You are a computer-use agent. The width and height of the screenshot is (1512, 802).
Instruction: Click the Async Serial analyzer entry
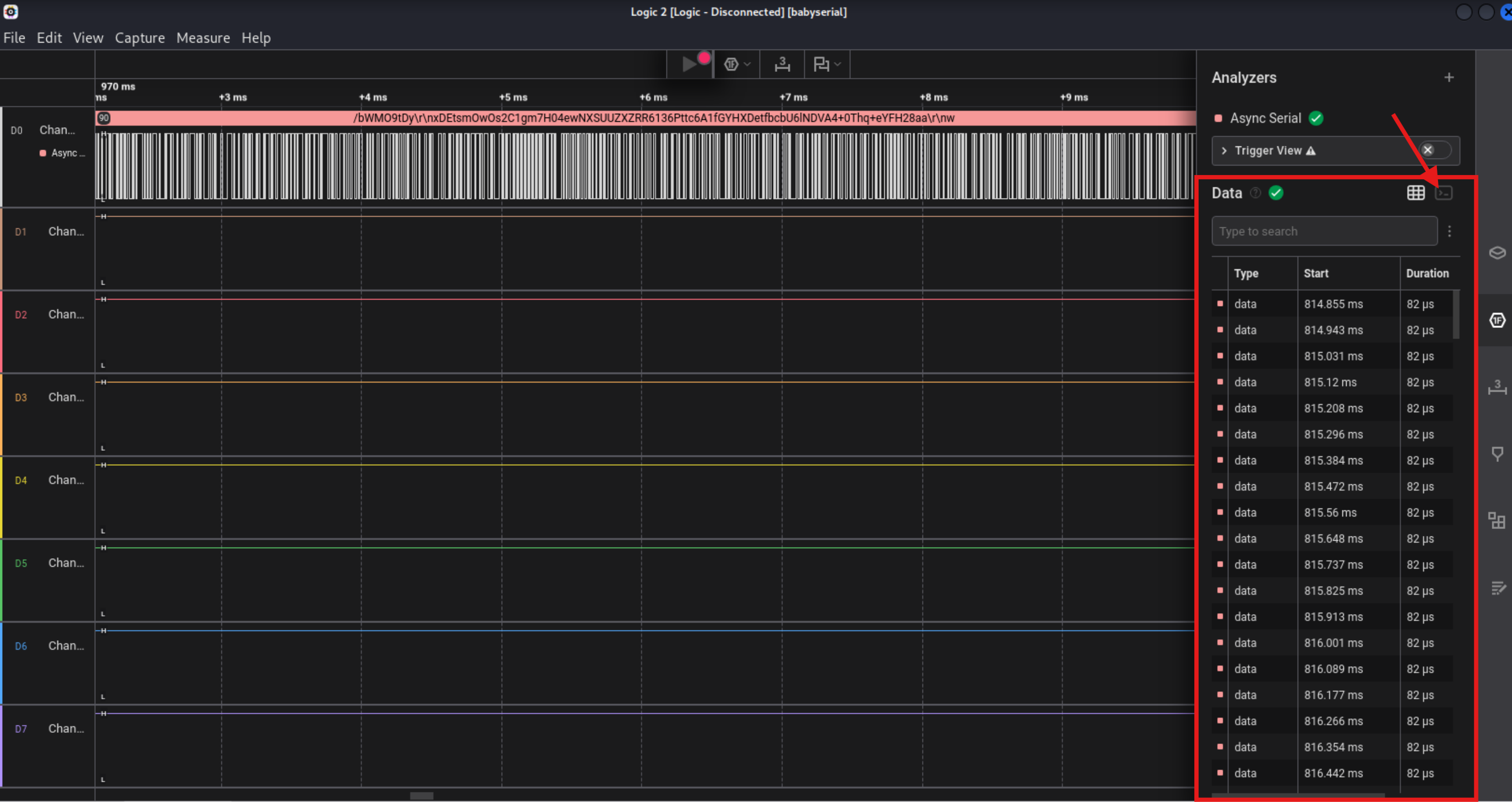[1265, 119]
